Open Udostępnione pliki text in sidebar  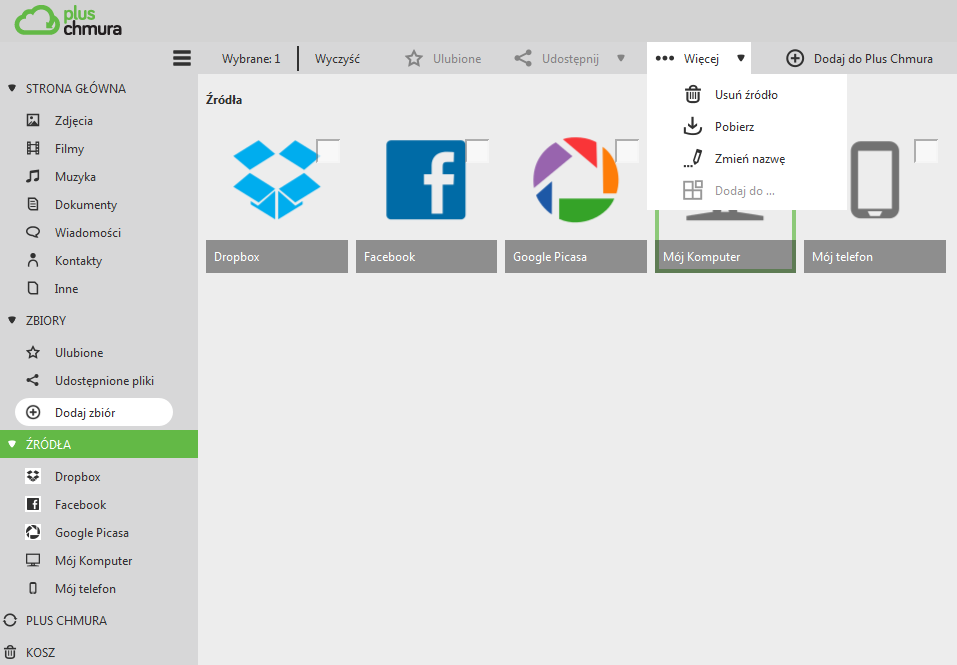(x=104, y=381)
